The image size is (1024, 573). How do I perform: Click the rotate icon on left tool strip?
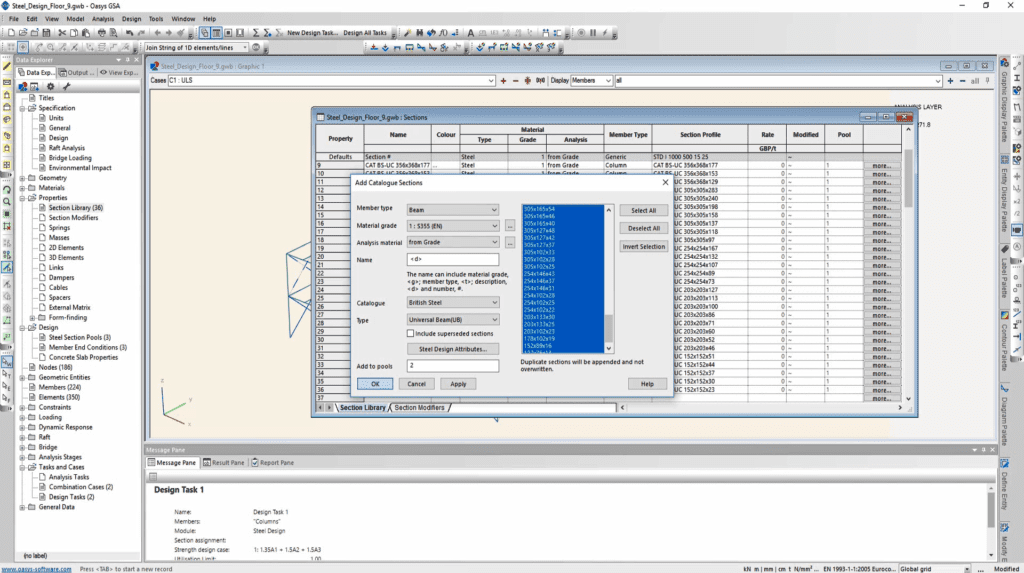tap(7, 189)
